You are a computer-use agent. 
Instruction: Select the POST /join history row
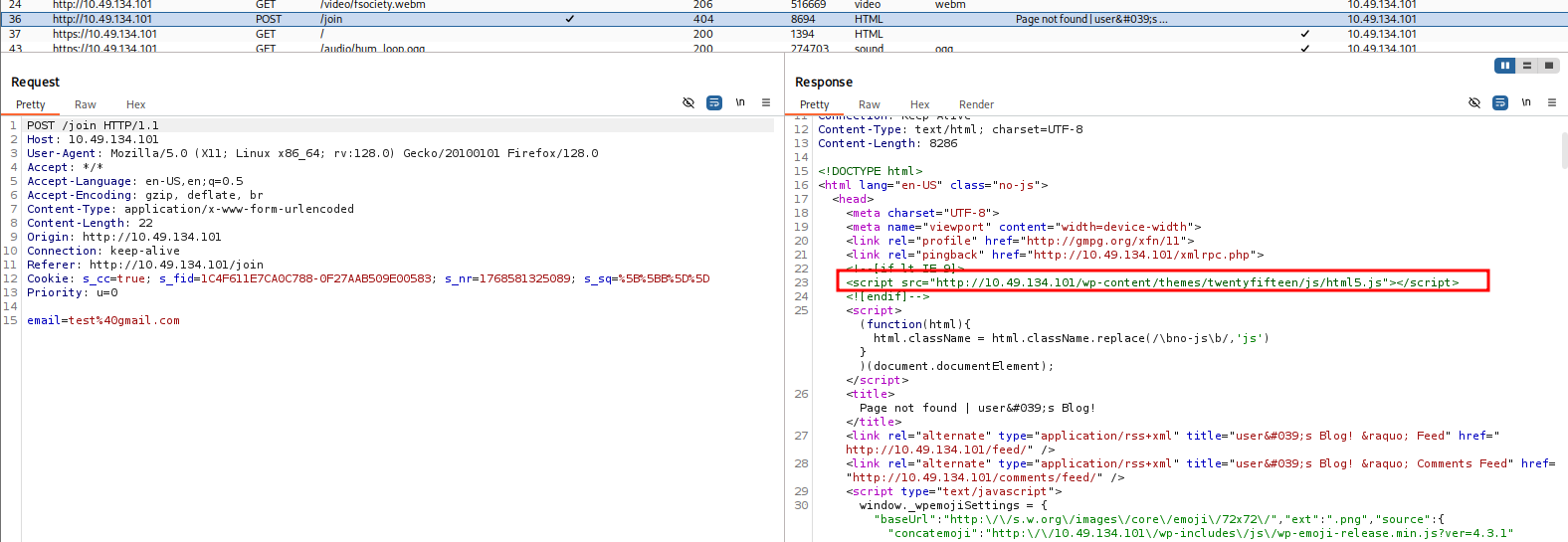coord(398,19)
